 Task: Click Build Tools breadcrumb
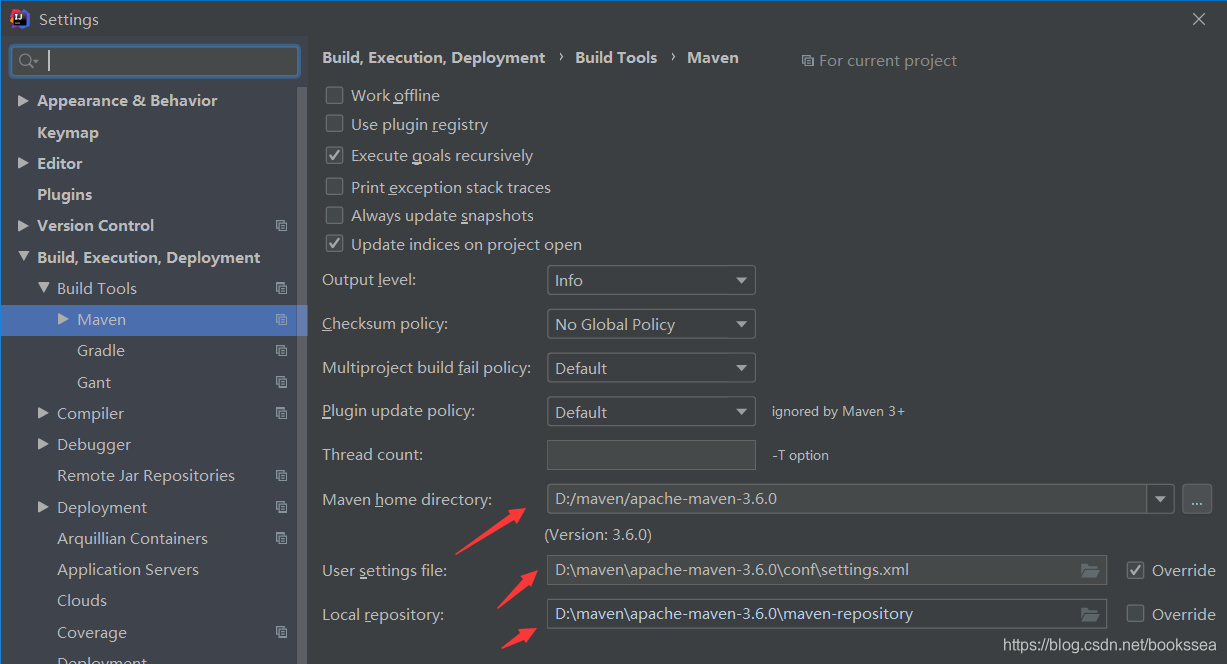616,58
